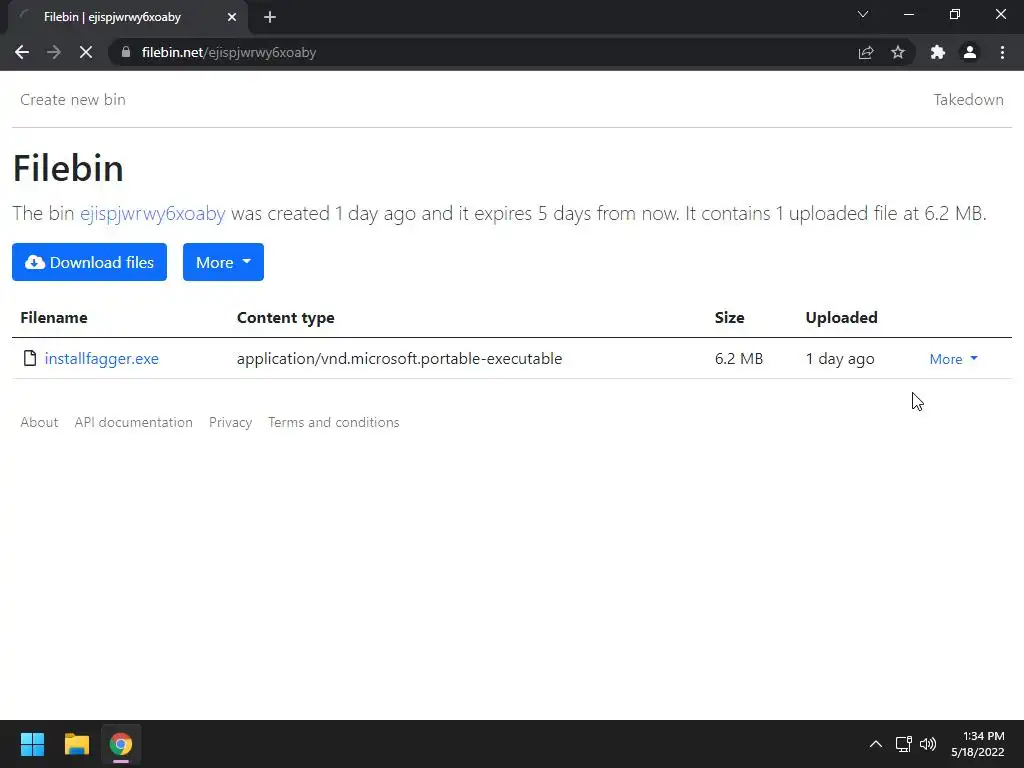Open Chrome three-dot menu

point(1002,52)
